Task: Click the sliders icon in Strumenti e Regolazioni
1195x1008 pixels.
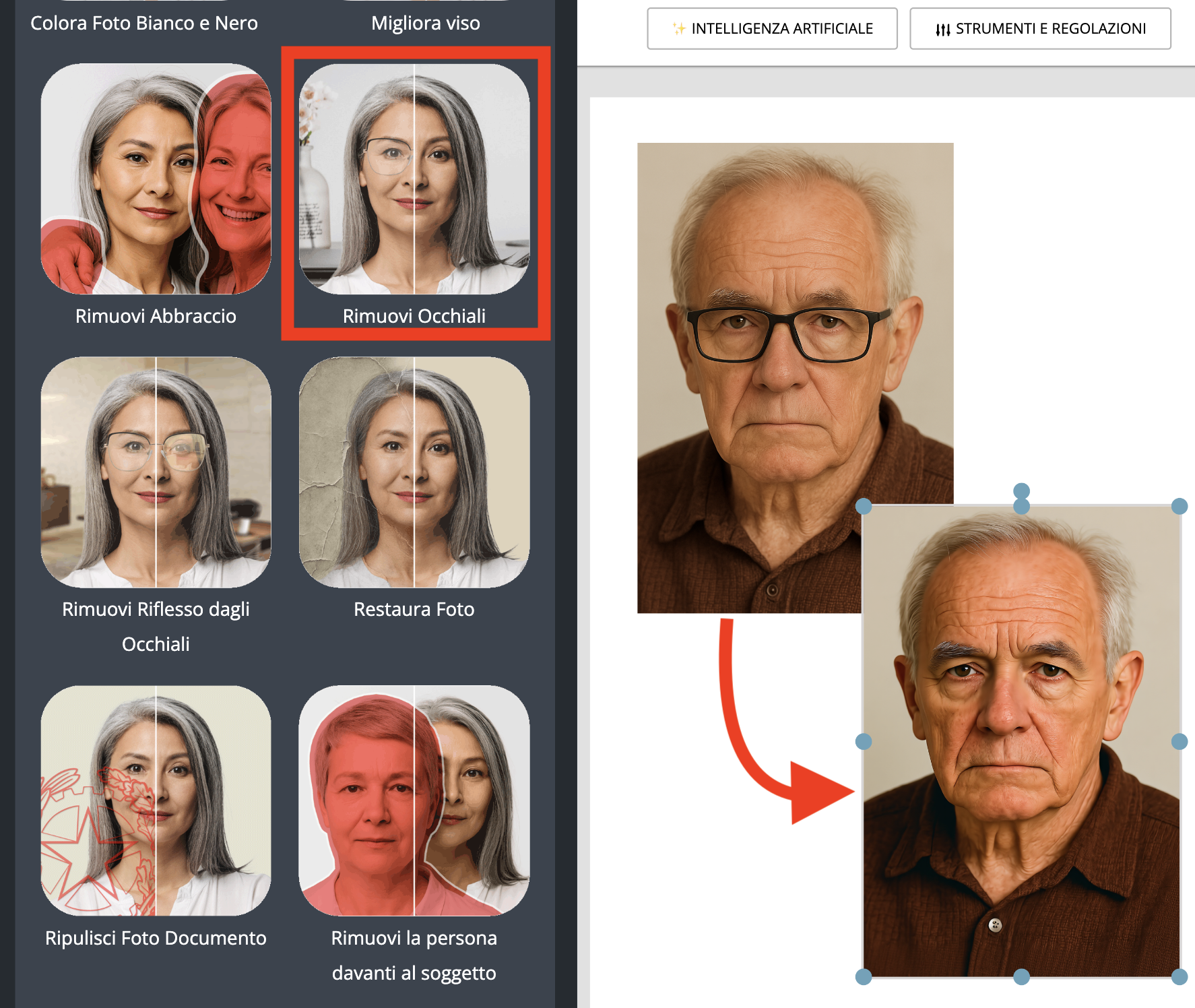Action: 942,29
